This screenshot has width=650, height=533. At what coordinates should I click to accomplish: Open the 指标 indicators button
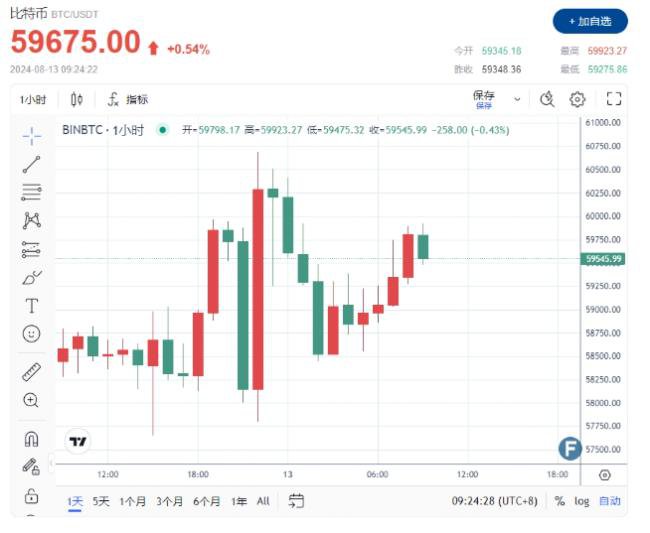click(128, 99)
